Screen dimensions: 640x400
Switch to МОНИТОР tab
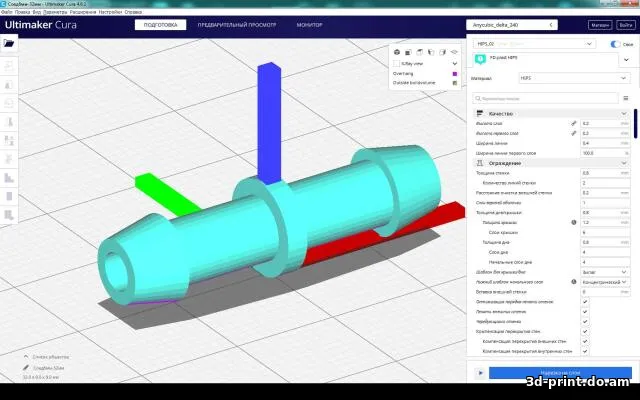point(309,25)
